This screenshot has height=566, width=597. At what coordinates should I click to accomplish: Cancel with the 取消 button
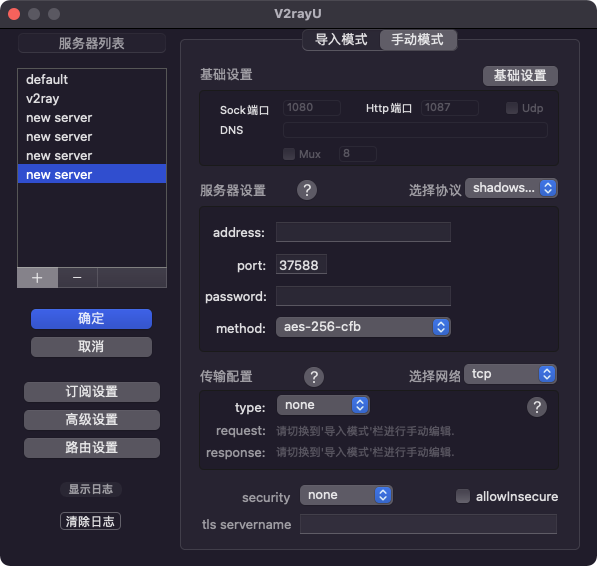[x=91, y=347]
